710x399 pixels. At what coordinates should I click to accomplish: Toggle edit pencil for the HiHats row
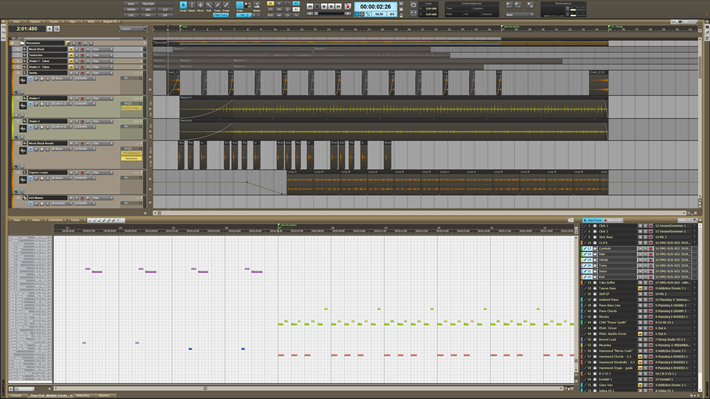click(x=585, y=260)
